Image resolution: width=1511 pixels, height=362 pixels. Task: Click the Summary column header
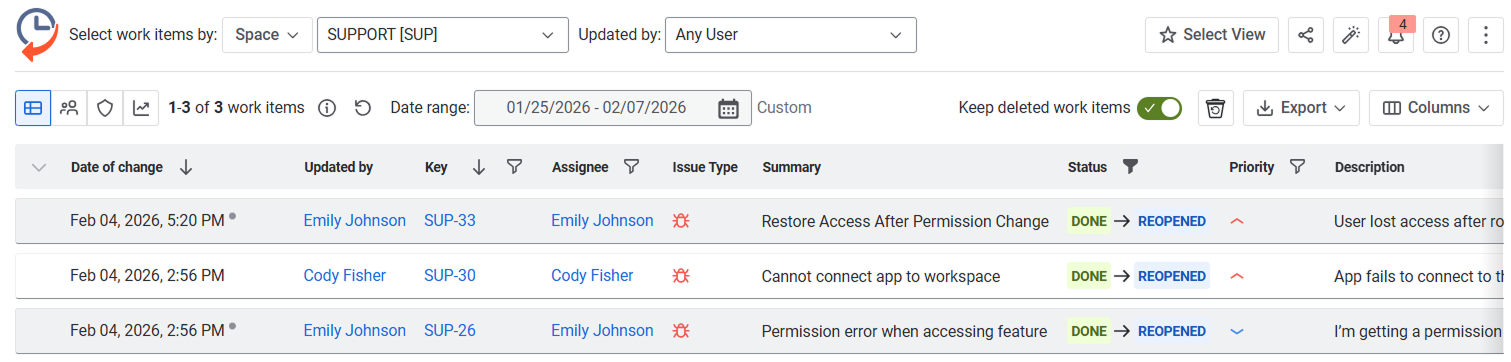(791, 167)
